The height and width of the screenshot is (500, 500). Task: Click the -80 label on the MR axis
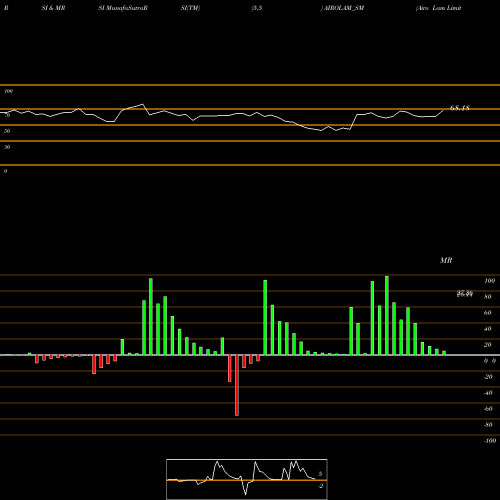pyautogui.click(x=488, y=425)
